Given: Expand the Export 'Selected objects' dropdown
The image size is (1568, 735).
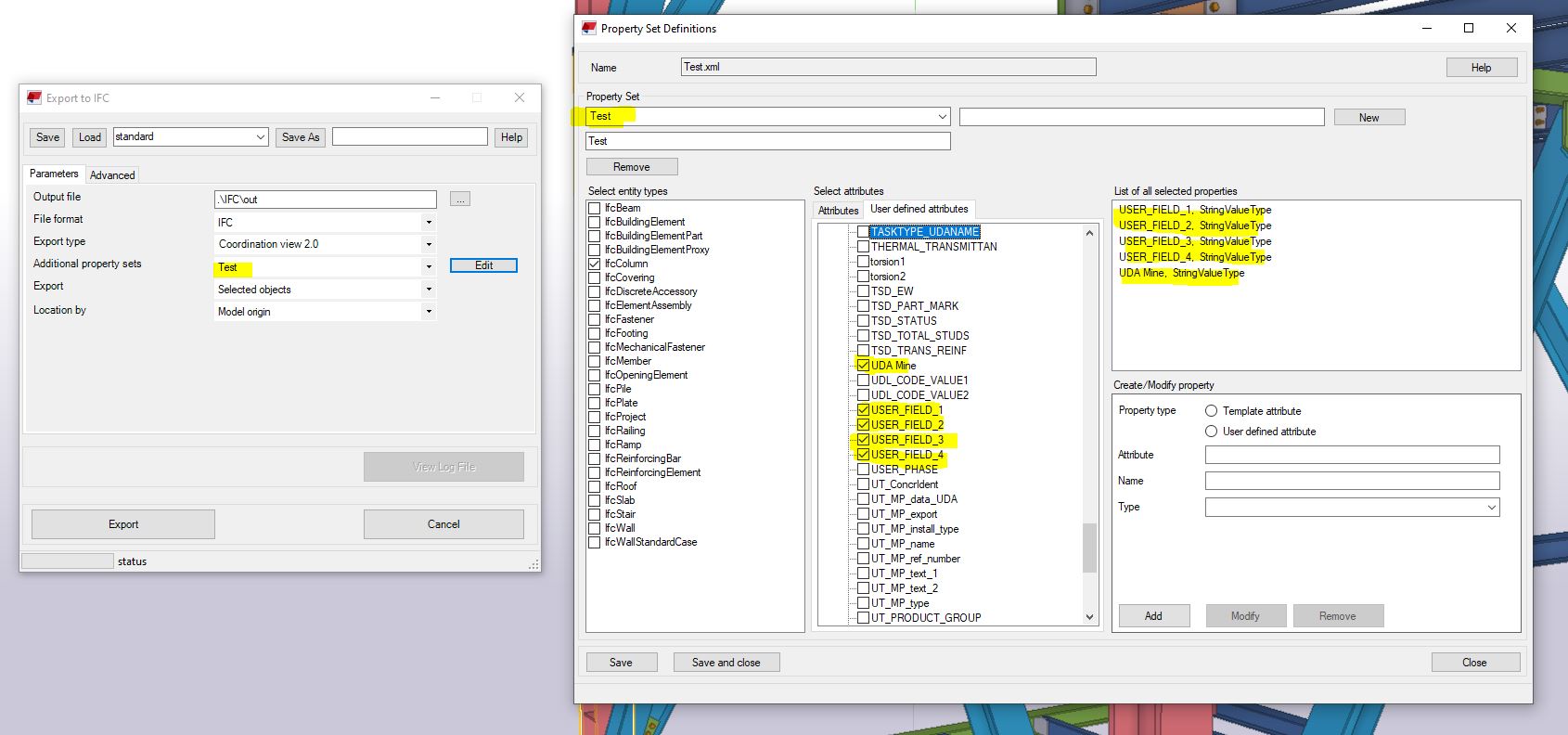Looking at the screenshot, I should pos(429,290).
